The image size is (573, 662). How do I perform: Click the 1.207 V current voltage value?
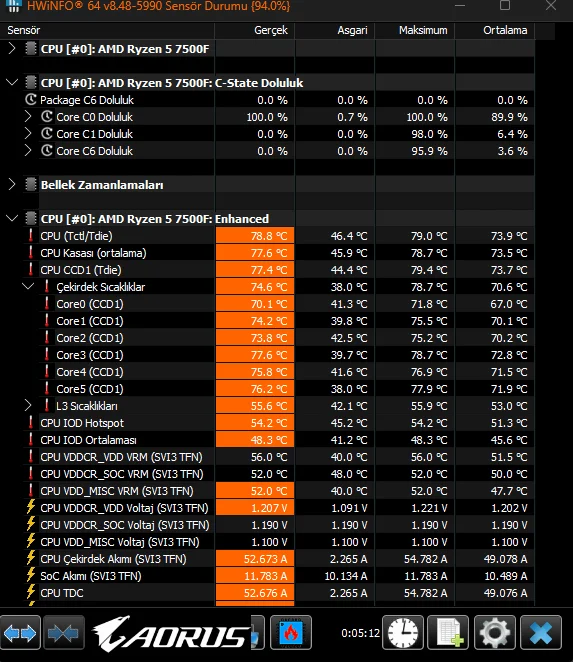tap(269, 508)
